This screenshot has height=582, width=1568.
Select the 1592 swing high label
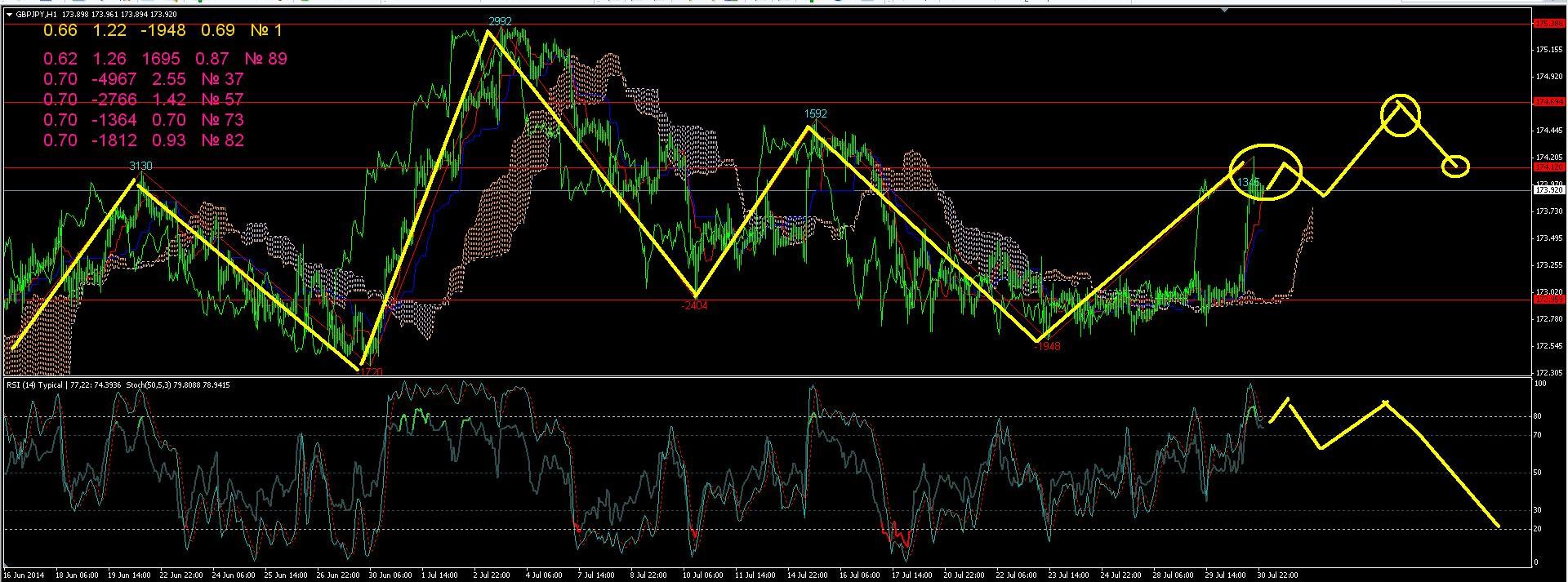click(x=815, y=113)
